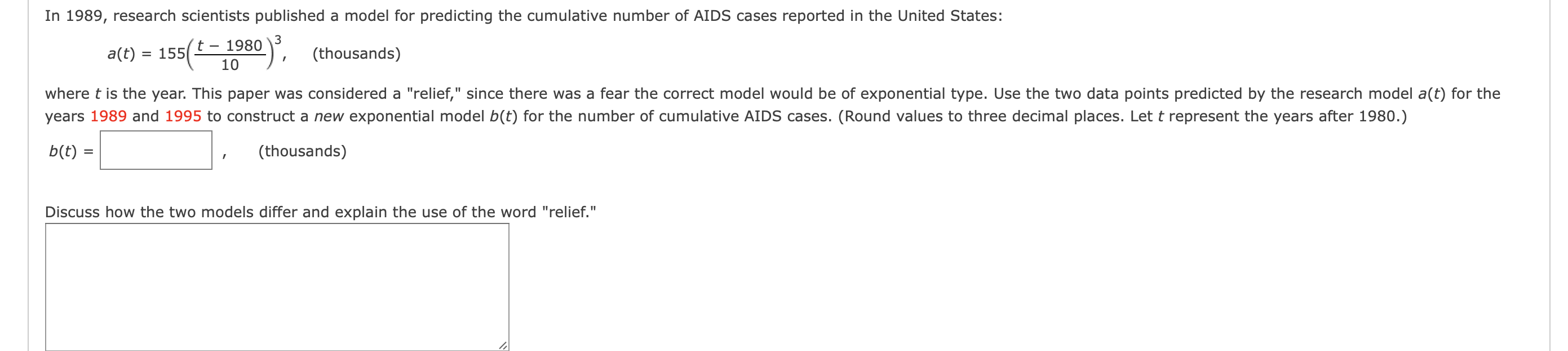Click exponential model b(t) in the paragraph
1568x351 pixels.
pyautogui.click(x=433, y=116)
